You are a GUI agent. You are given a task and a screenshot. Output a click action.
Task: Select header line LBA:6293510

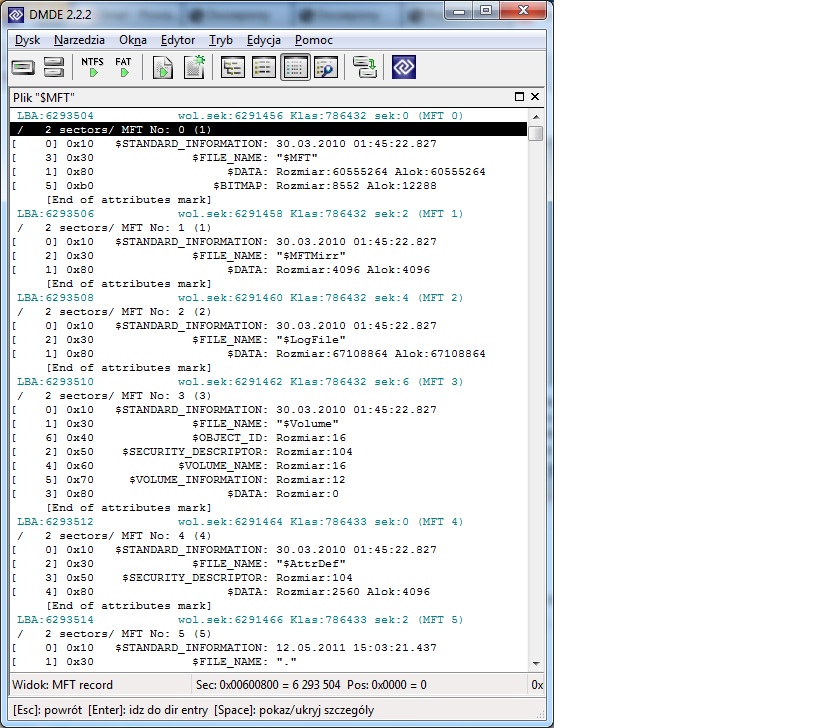[268, 382]
